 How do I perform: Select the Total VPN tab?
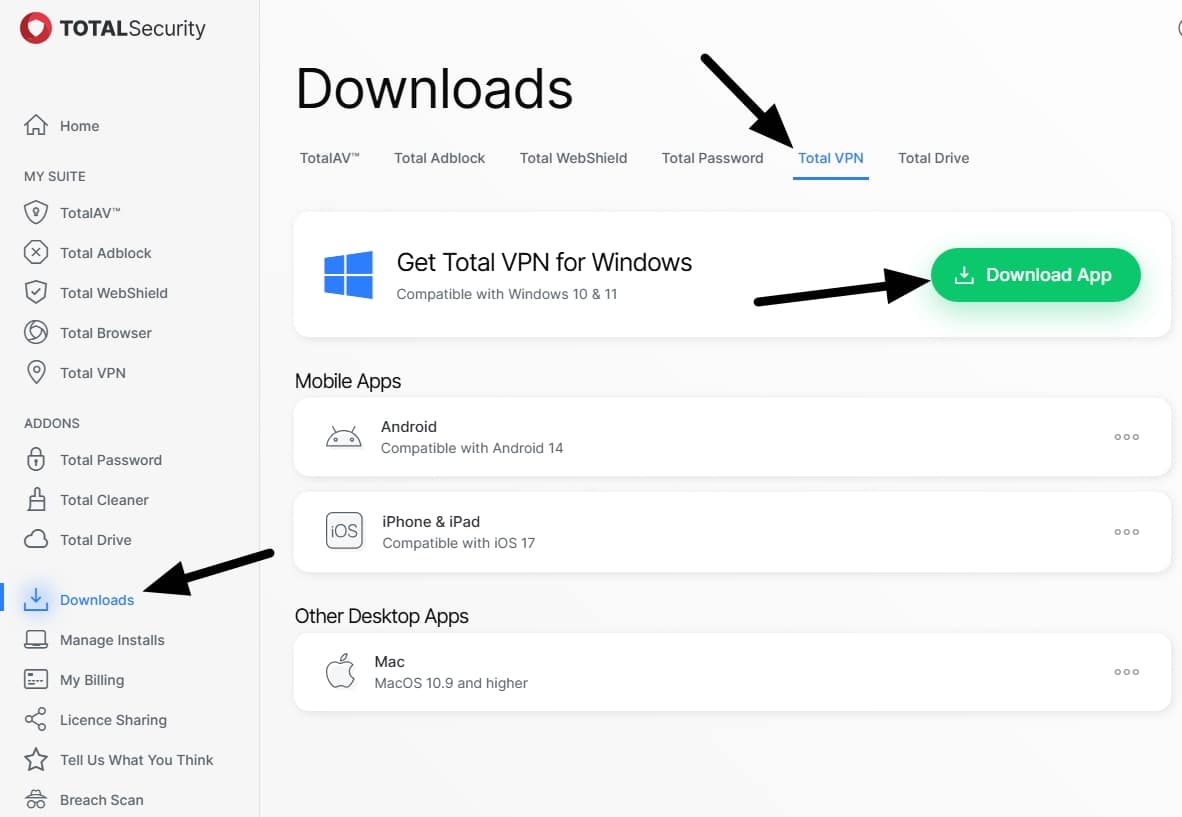[x=831, y=158]
